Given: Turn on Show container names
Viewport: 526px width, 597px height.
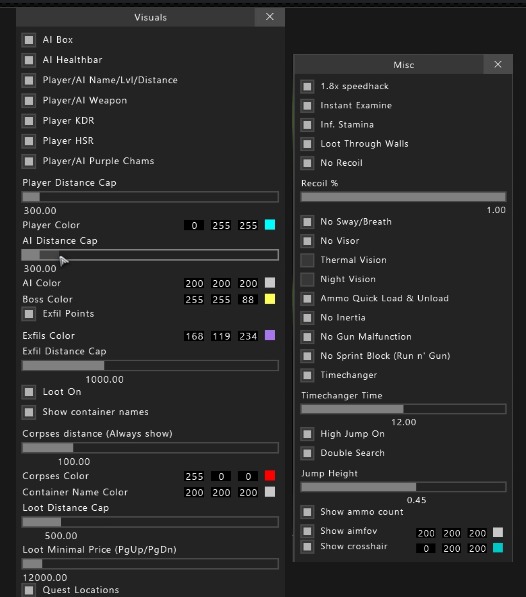Looking at the screenshot, I should coord(29,412).
